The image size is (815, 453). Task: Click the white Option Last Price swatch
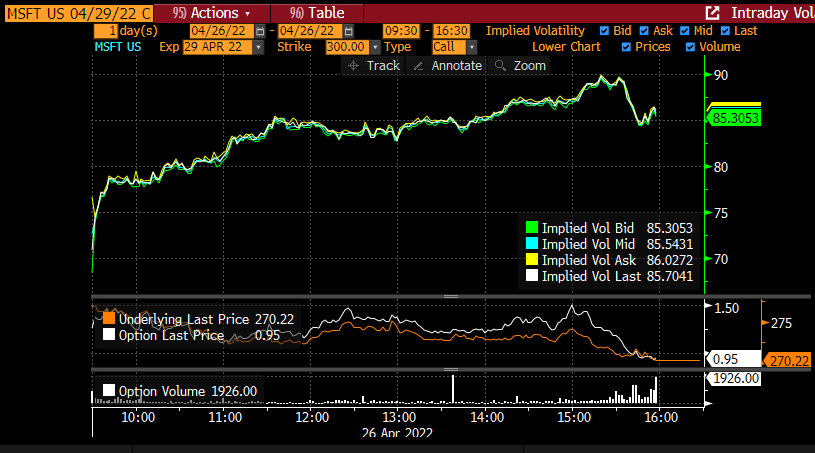click(109, 335)
